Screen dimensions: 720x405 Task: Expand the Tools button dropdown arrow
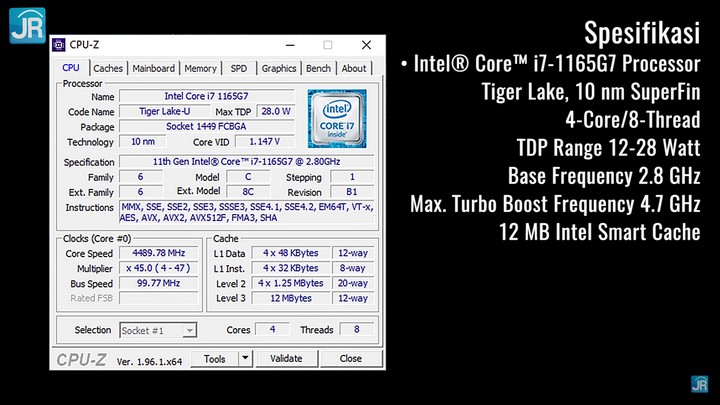coord(246,358)
